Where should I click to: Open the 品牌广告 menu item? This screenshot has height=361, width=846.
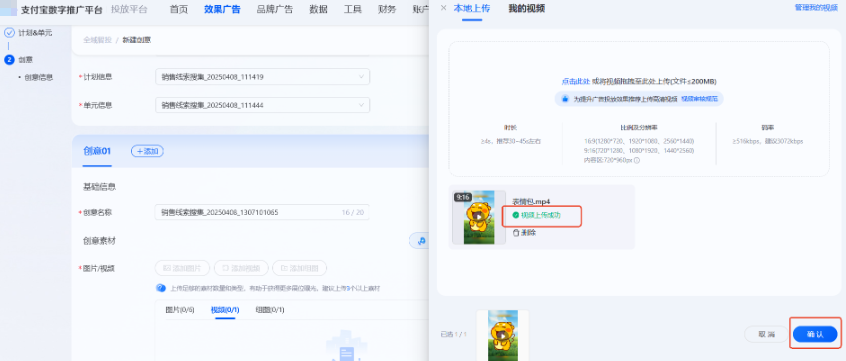click(x=275, y=9)
